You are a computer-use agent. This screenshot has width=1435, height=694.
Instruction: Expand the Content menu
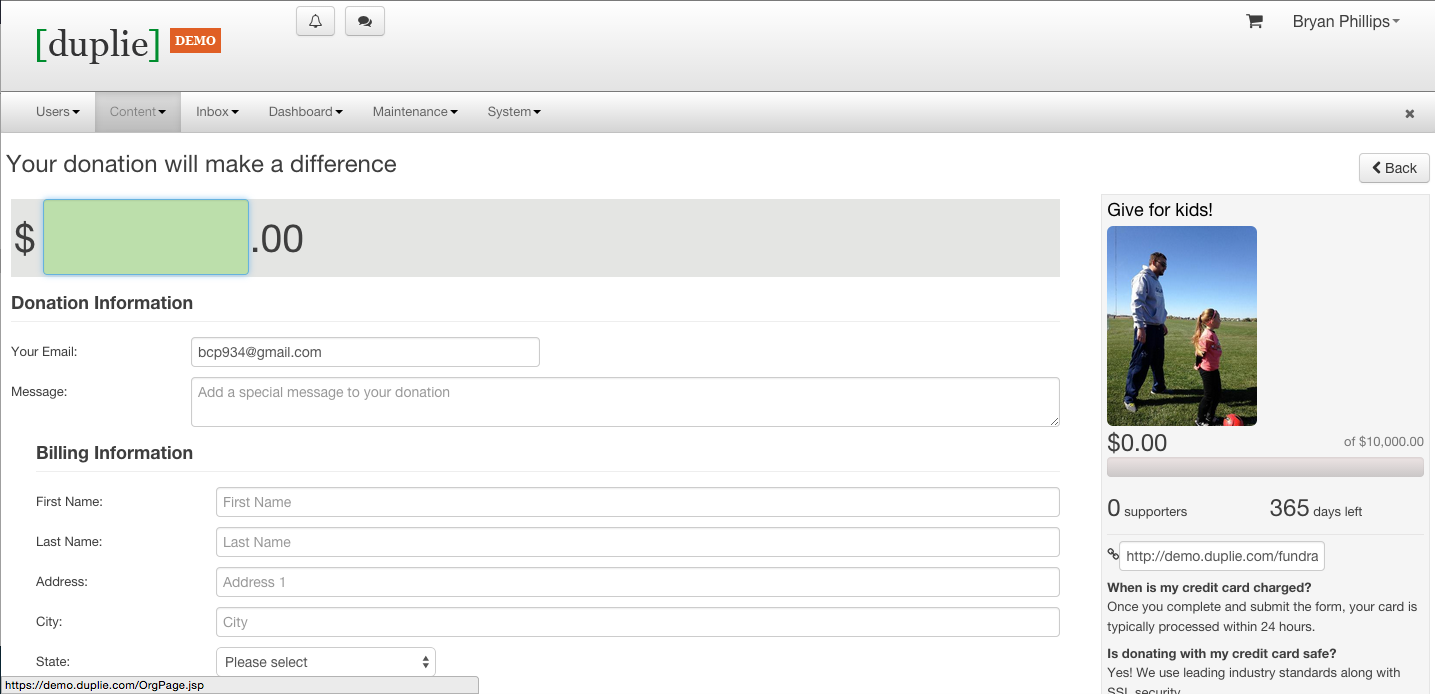[138, 112]
